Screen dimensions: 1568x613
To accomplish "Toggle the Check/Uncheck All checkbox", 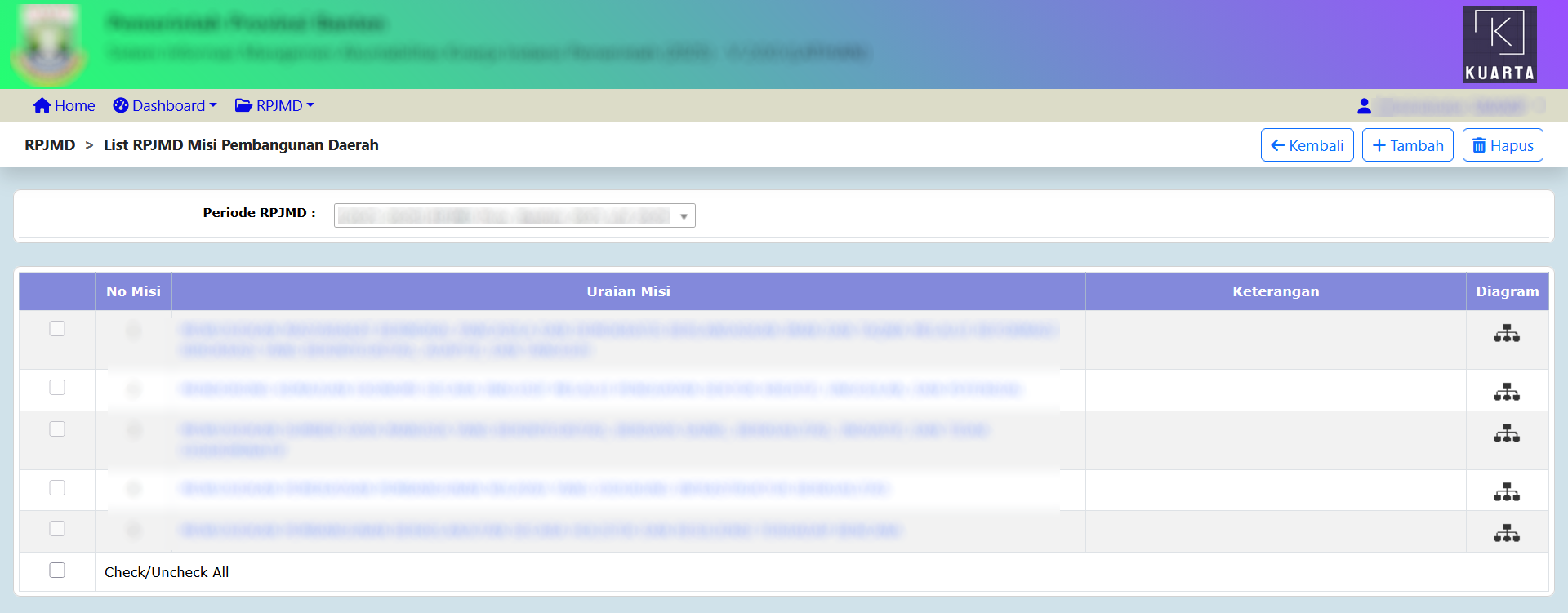I will click(57, 571).
